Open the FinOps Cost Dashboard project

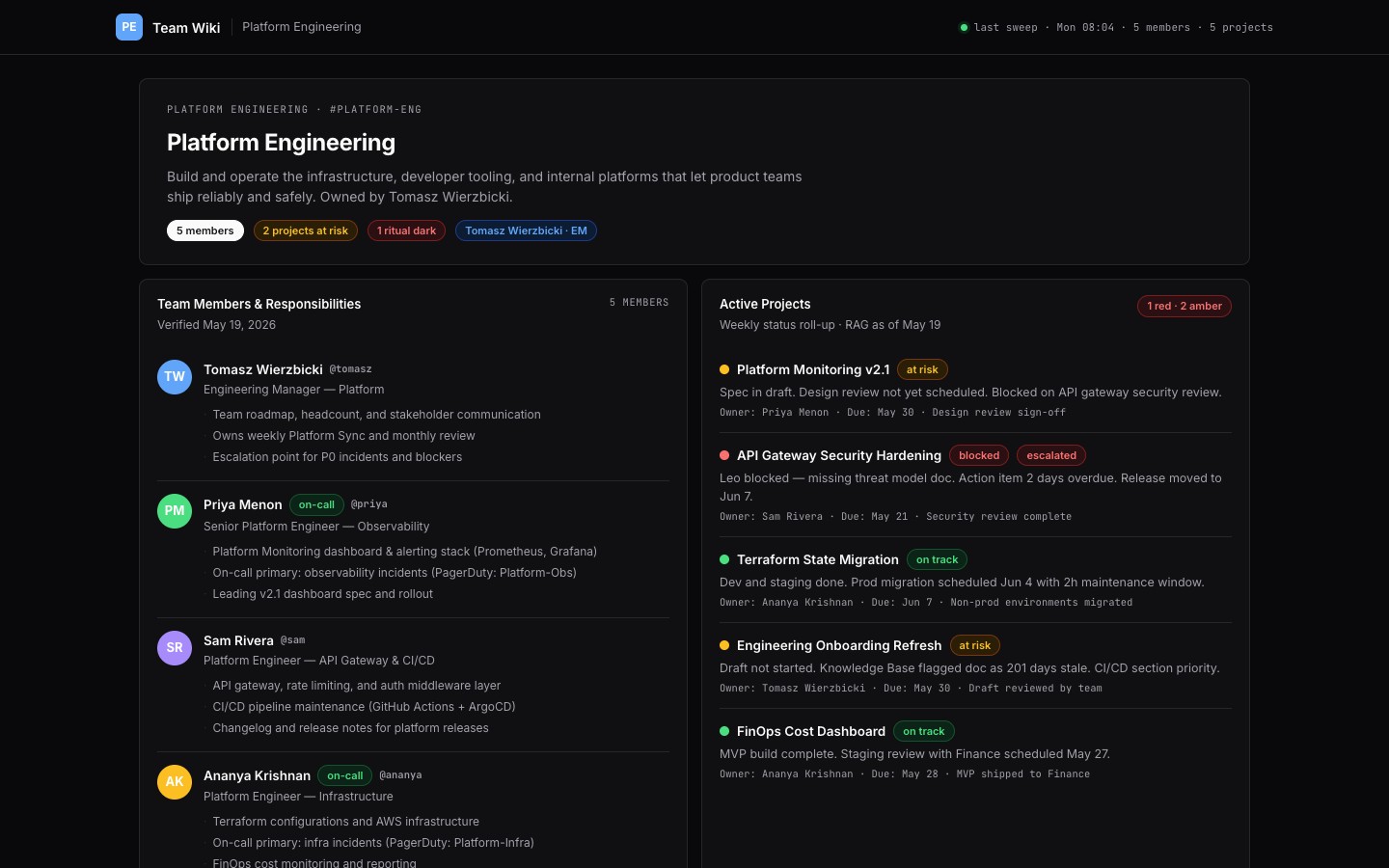(x=811, y=731)
